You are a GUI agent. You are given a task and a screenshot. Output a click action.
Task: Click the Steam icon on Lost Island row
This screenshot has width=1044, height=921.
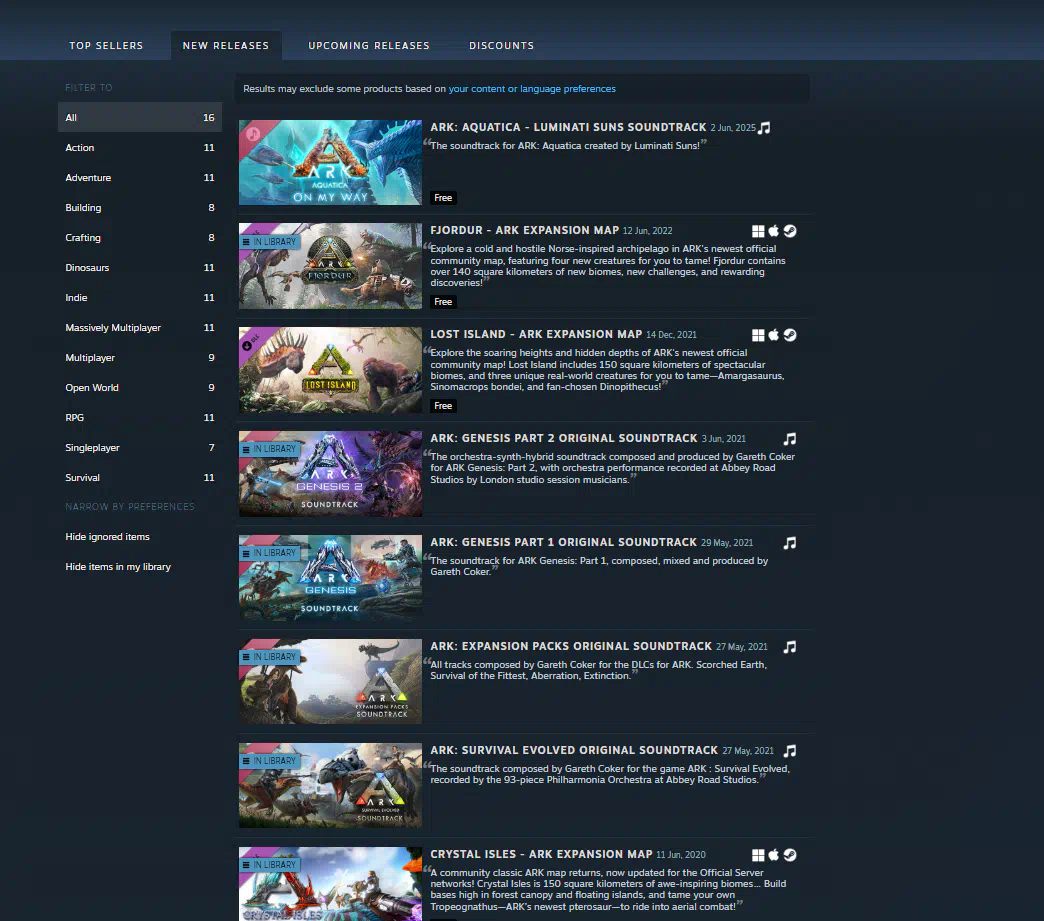tap(790, 335)
